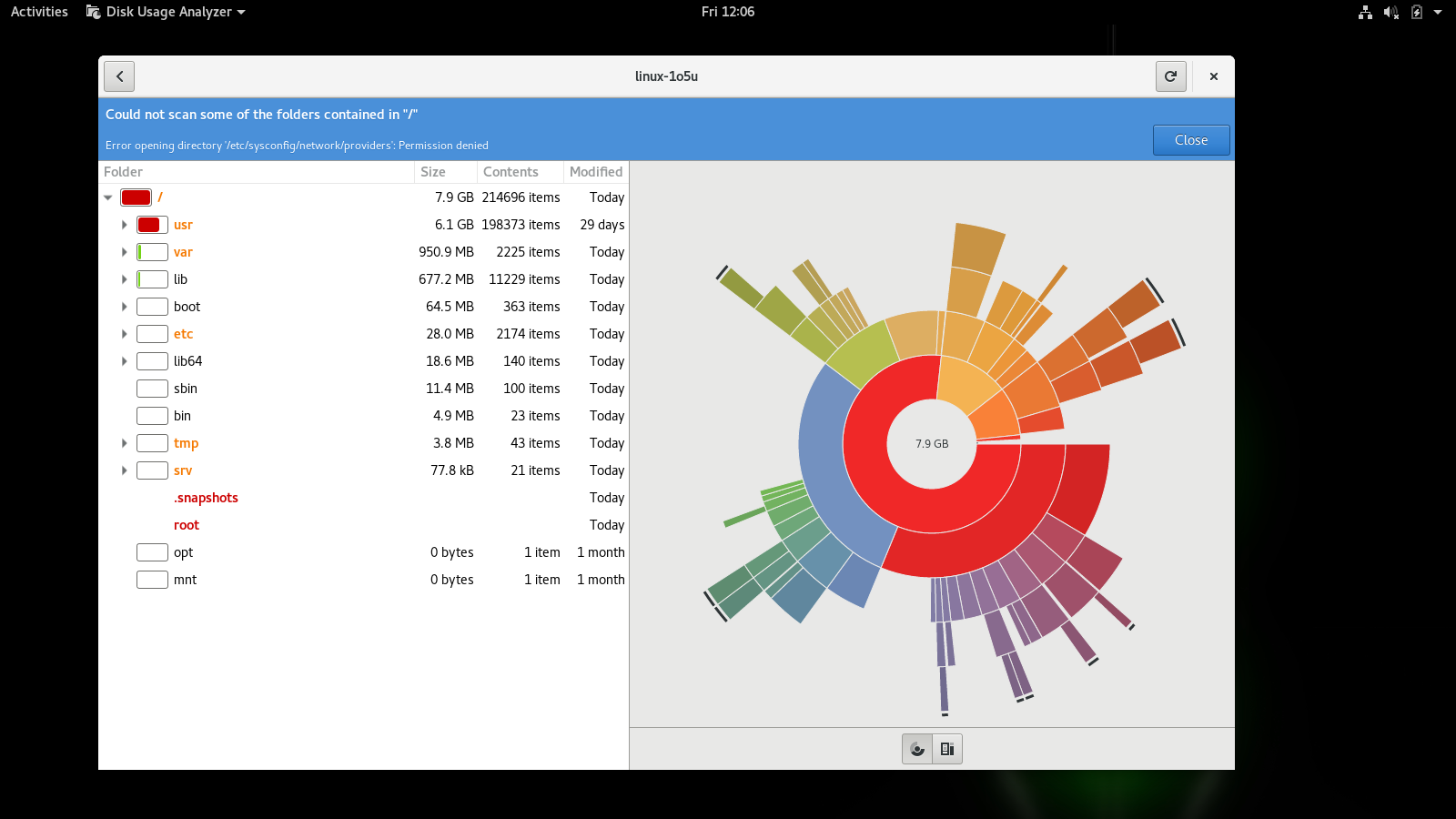Expand the etc folder
1456x819 pixels.
point(125,334)
